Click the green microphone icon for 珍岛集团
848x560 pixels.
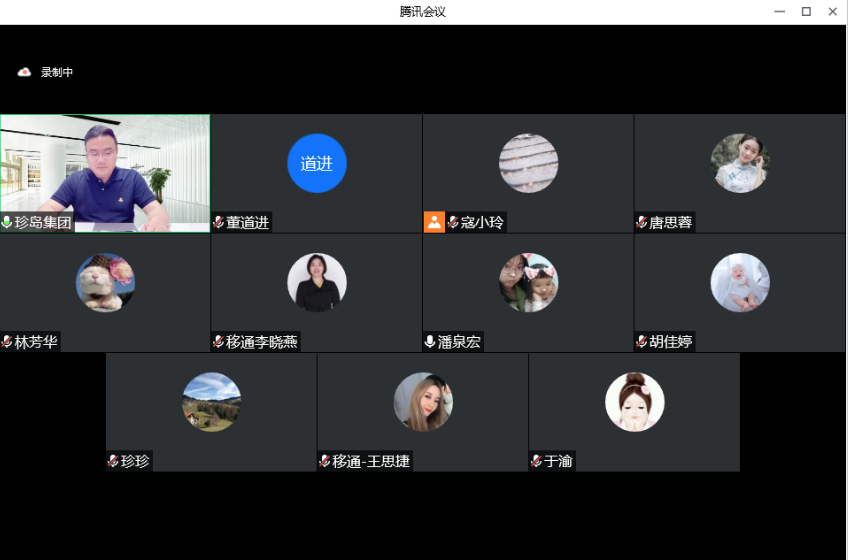pos(8,222)
